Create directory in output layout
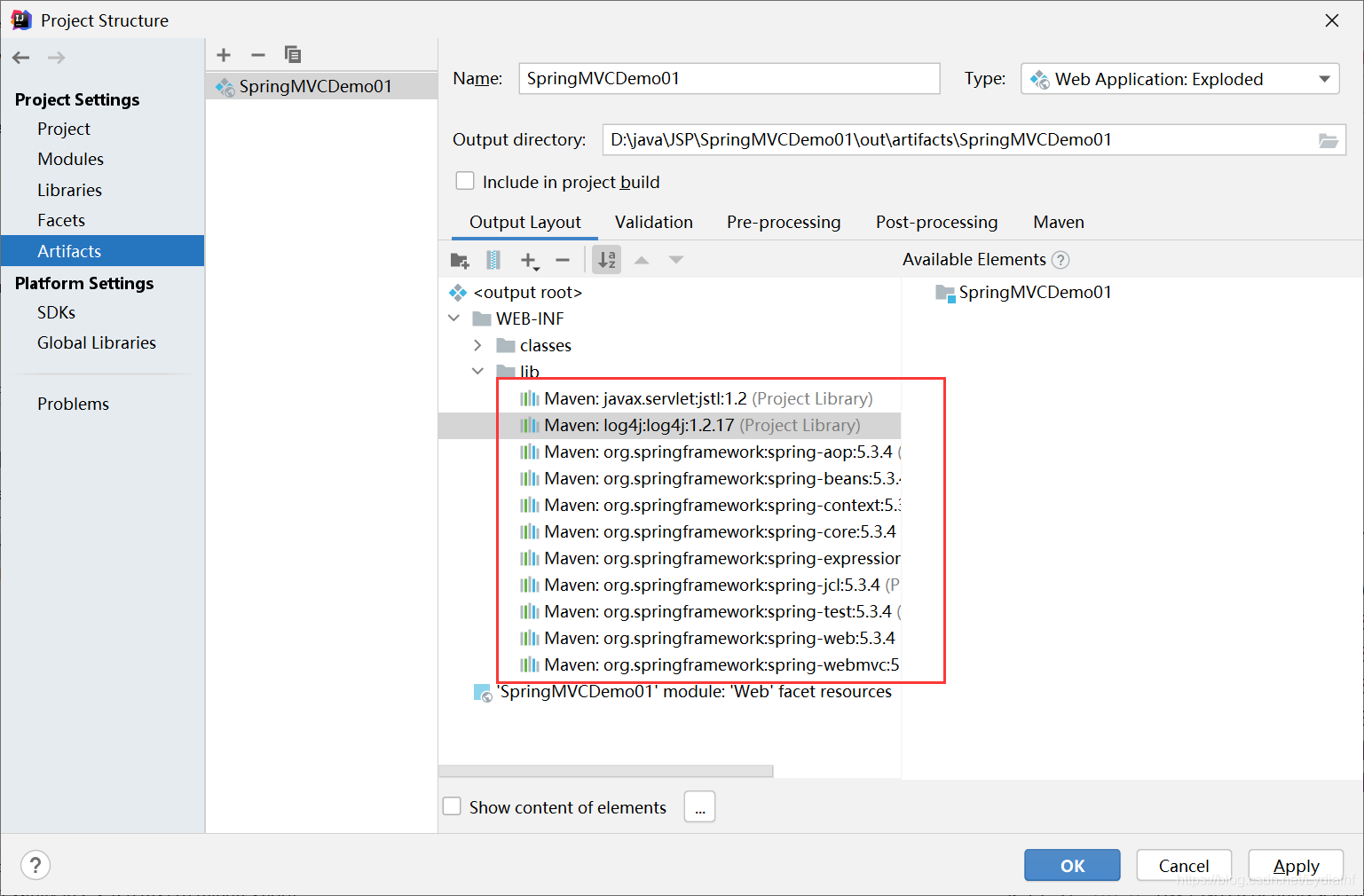 [460, 260]
